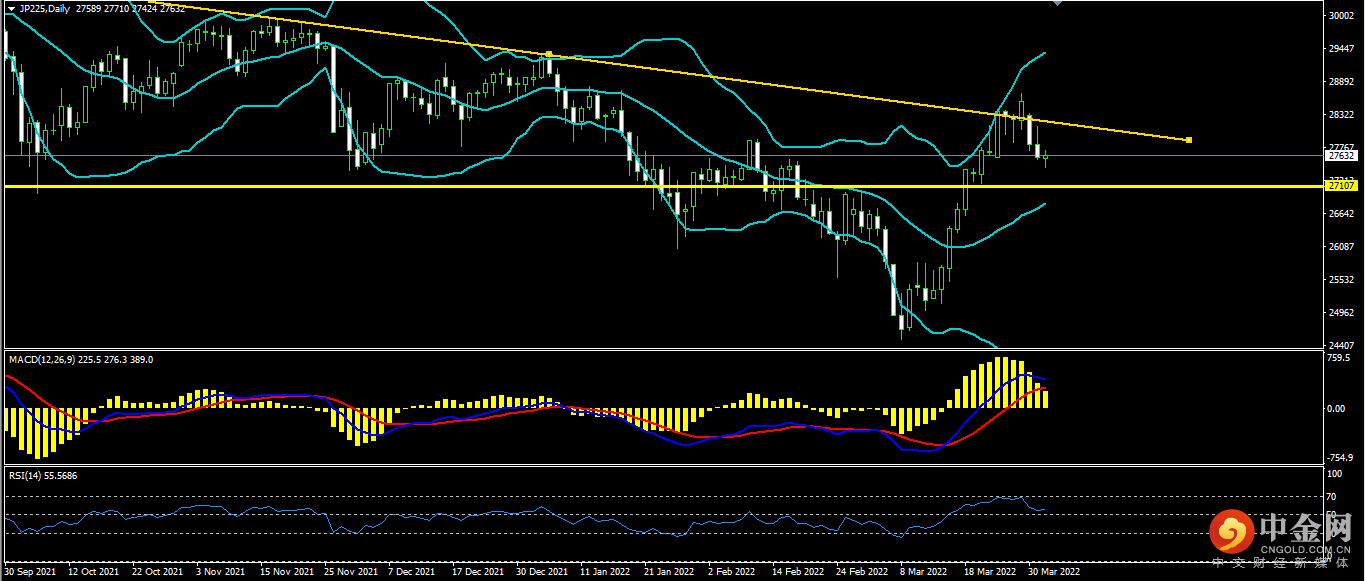
Task: Click the 30 Sep 2021 date label
Action: coord(31,573)
